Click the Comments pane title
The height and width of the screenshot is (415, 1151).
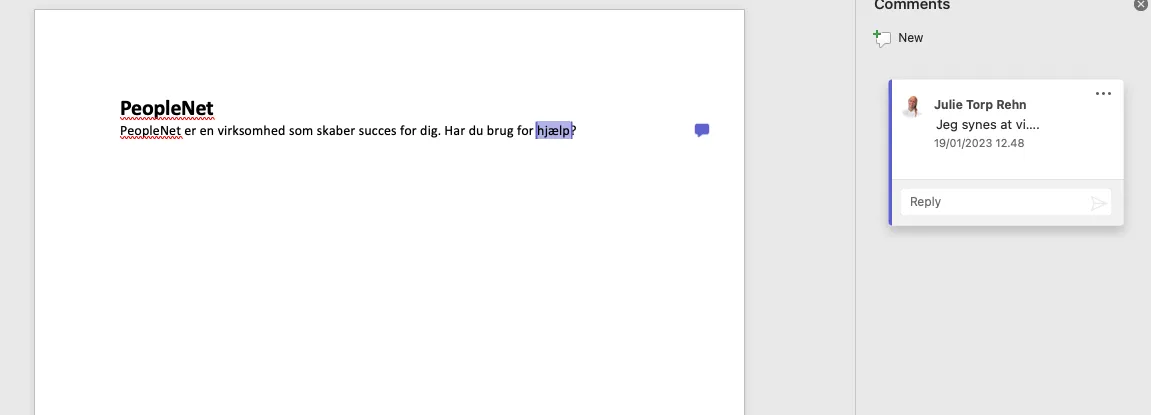tap(912, 5)
